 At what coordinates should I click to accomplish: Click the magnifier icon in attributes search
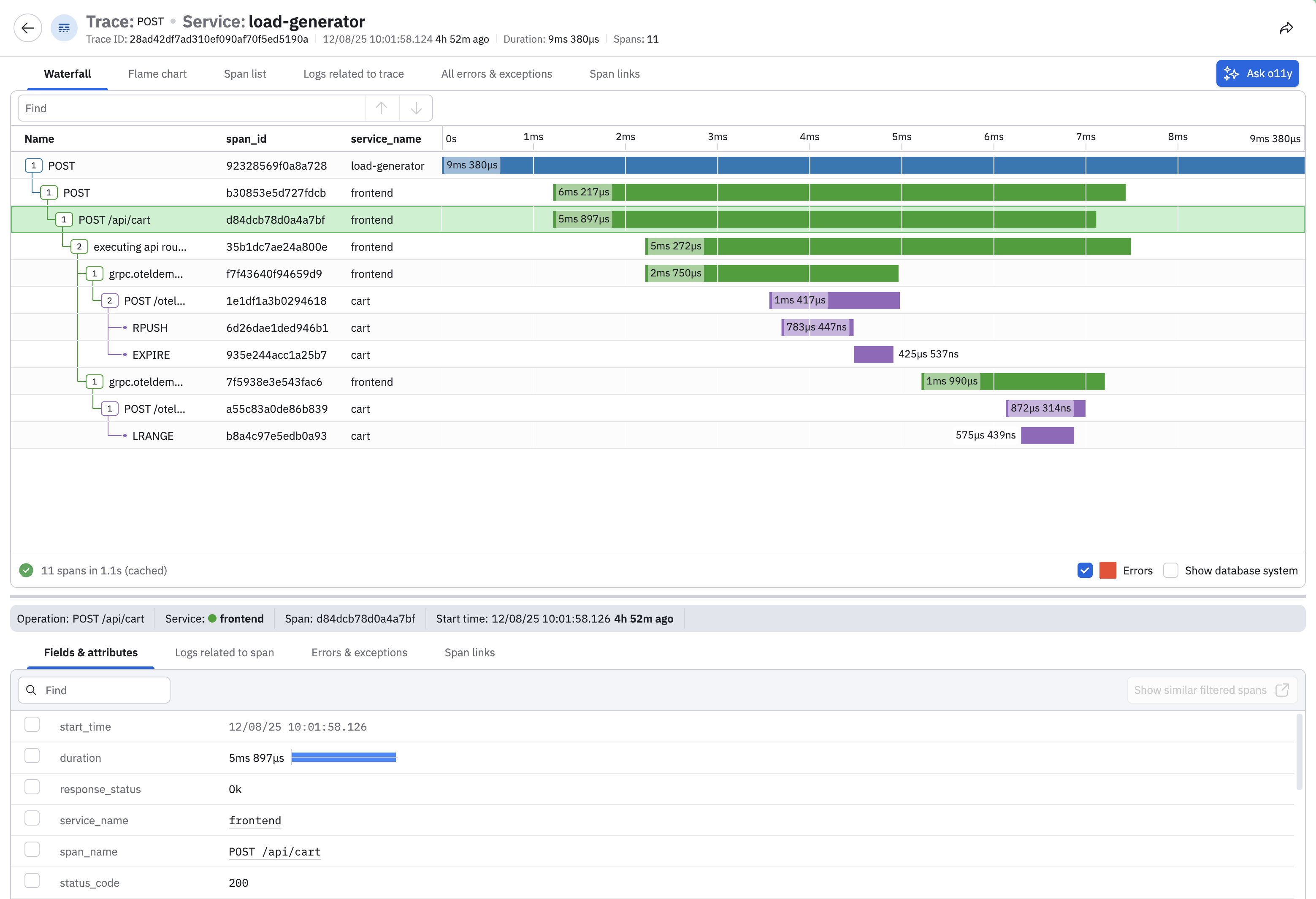click(x=32, y=690)
